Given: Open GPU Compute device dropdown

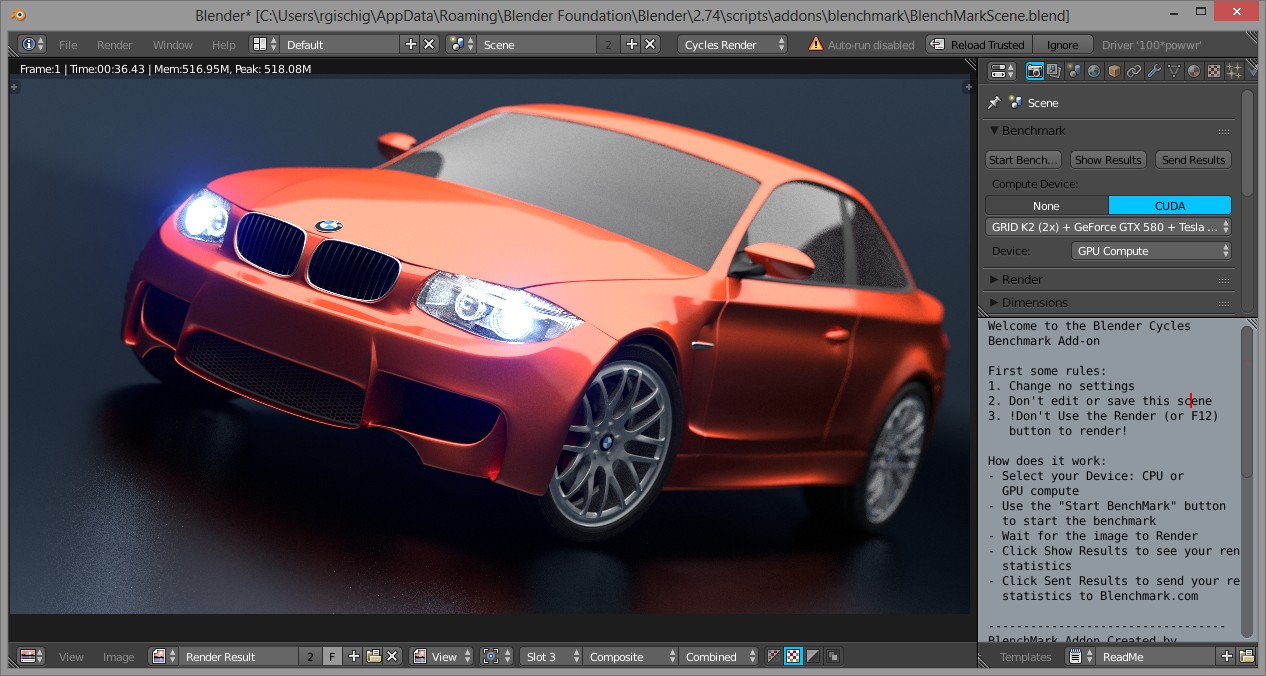Looking at the screenshot, I should pyautogui.click(x=1151, y=251).
